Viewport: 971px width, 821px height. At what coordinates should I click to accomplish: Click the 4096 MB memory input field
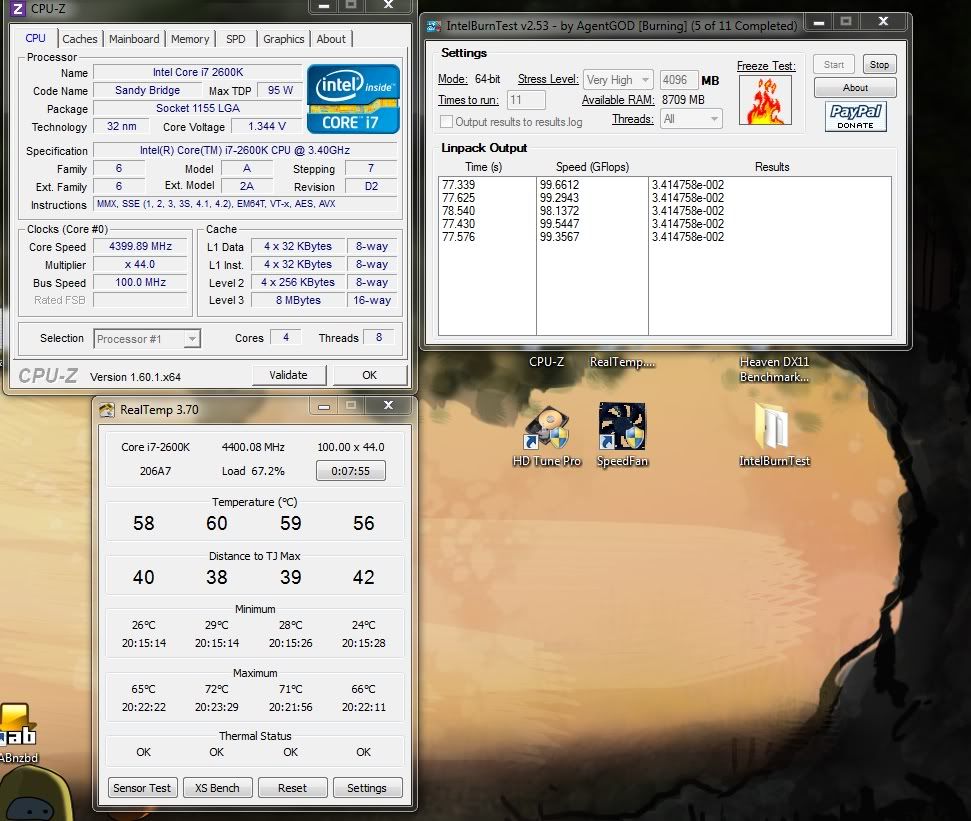678,80
